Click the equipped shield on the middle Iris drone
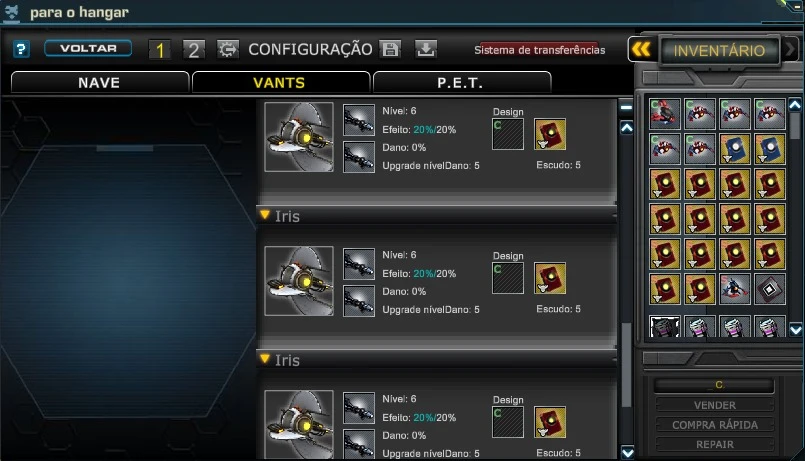The width and height of the screenshot is (805, 461). point(550,278)
